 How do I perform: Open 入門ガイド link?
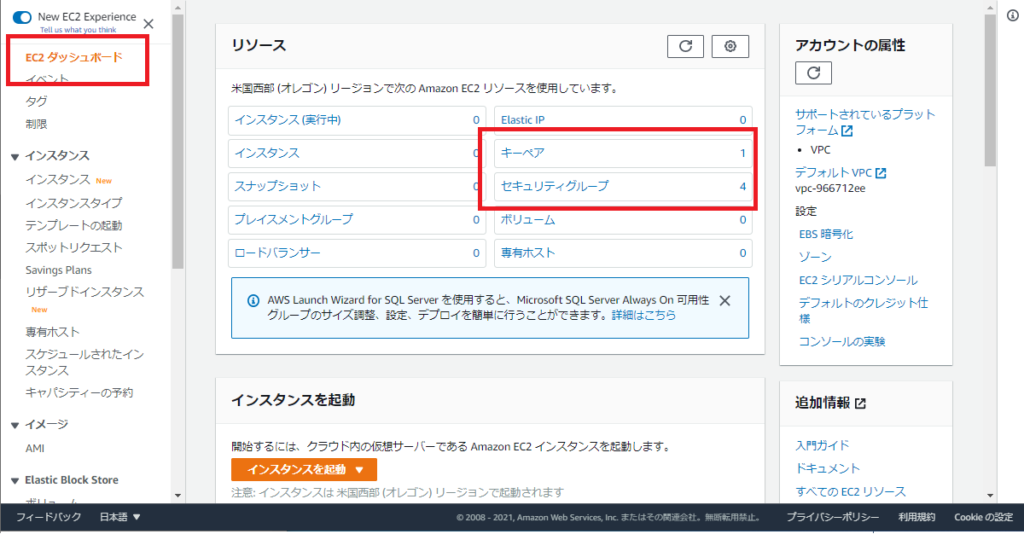coord(822,445)
